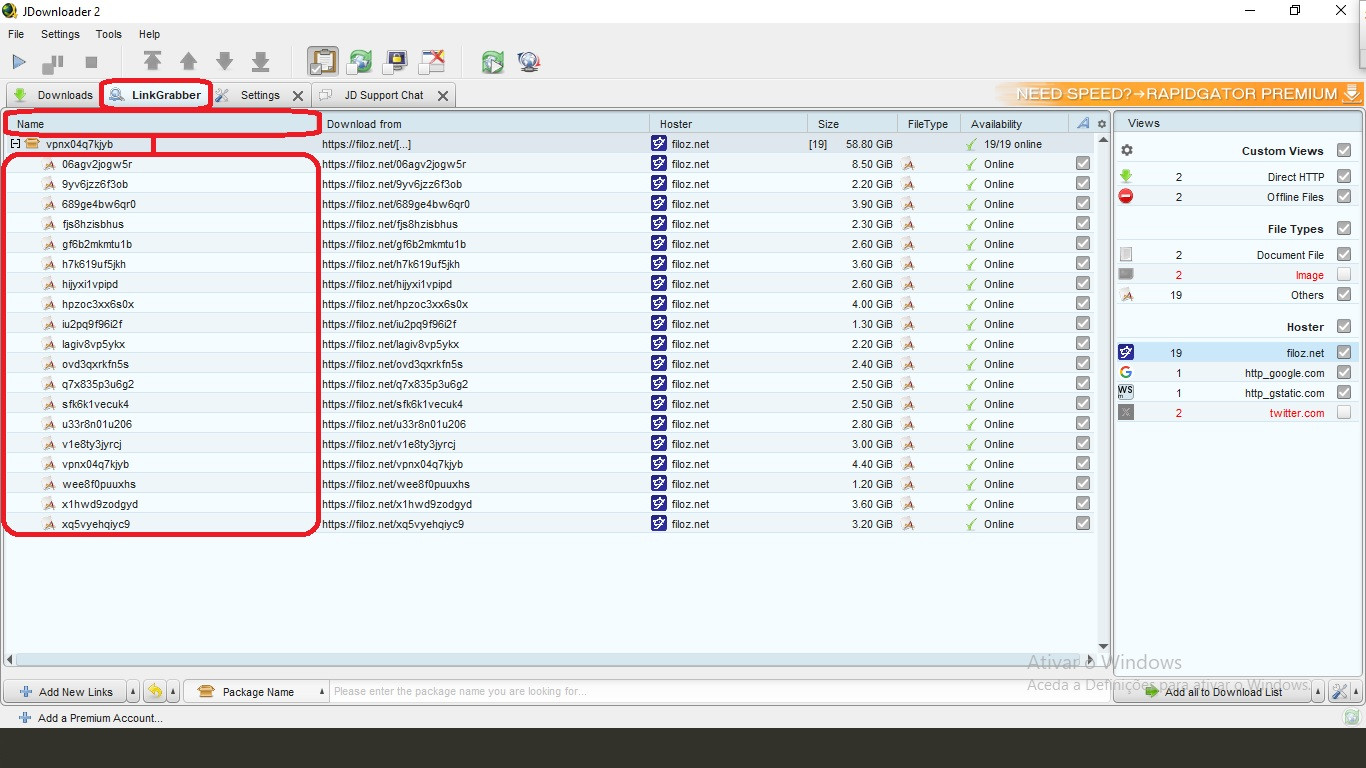Click the Need Speed Rapidgator Premium banner
Viewport: 1366px width, 768px height.
[x=1178, y=94]
